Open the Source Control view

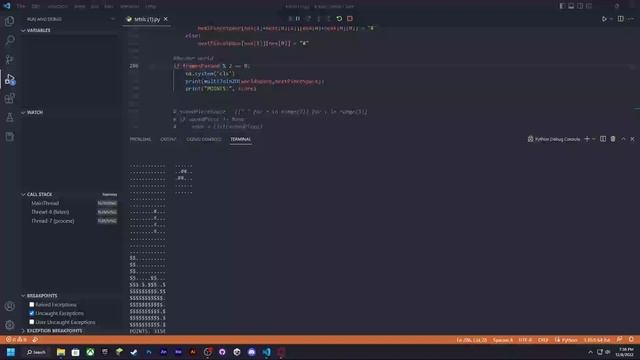click(9, 59)
